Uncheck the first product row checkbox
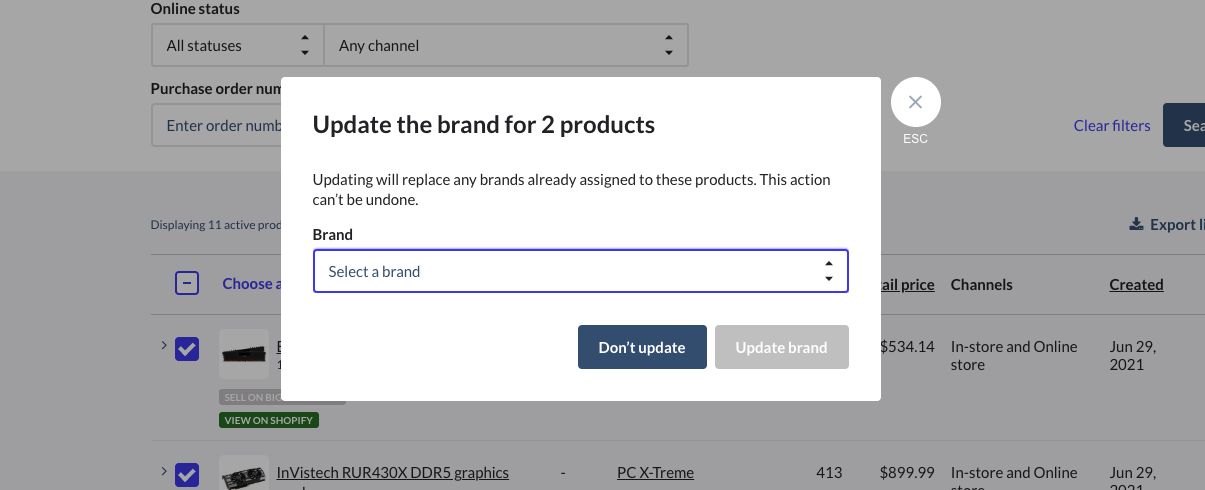The width and height of the screenshot is (1205, 490). pyautogui.click(x=187, y=349)
